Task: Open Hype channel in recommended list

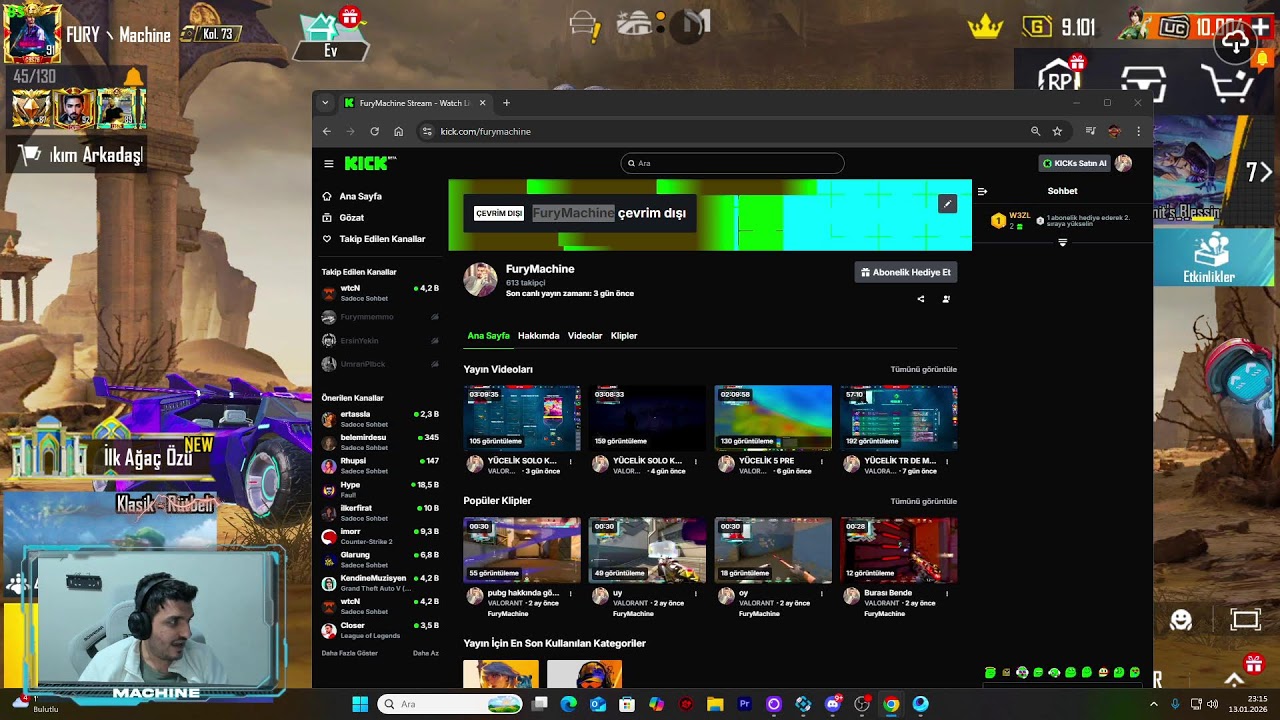Action: tap(380, 489)
